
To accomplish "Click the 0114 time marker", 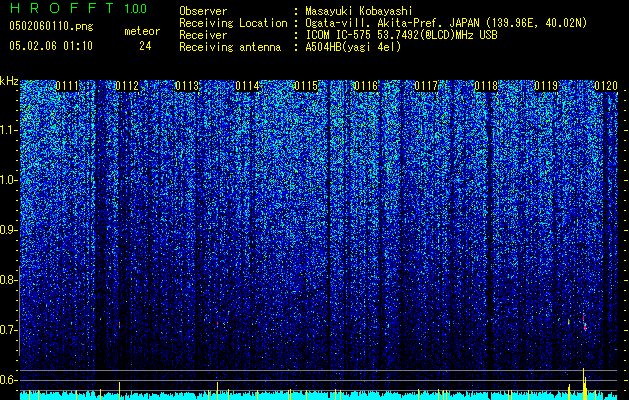I will coord(247,86).
